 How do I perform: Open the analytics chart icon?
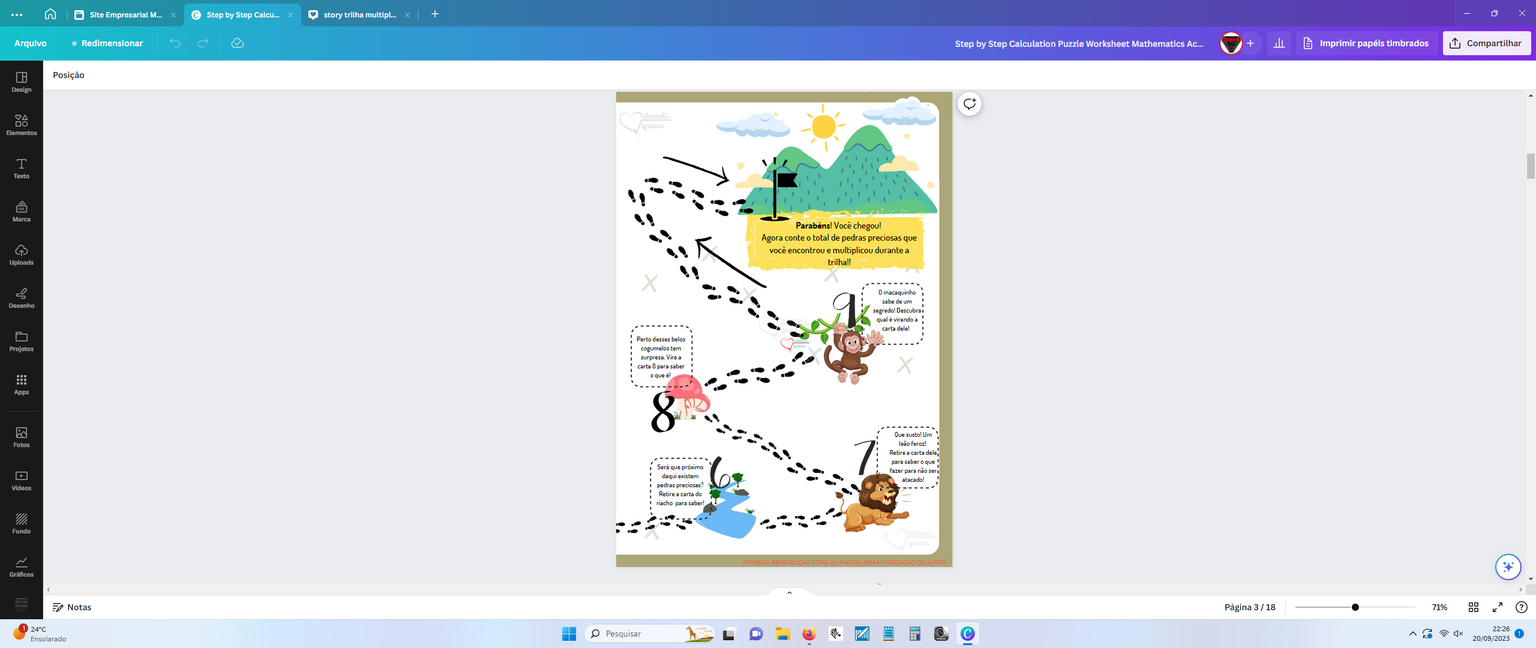[1278, 43]
